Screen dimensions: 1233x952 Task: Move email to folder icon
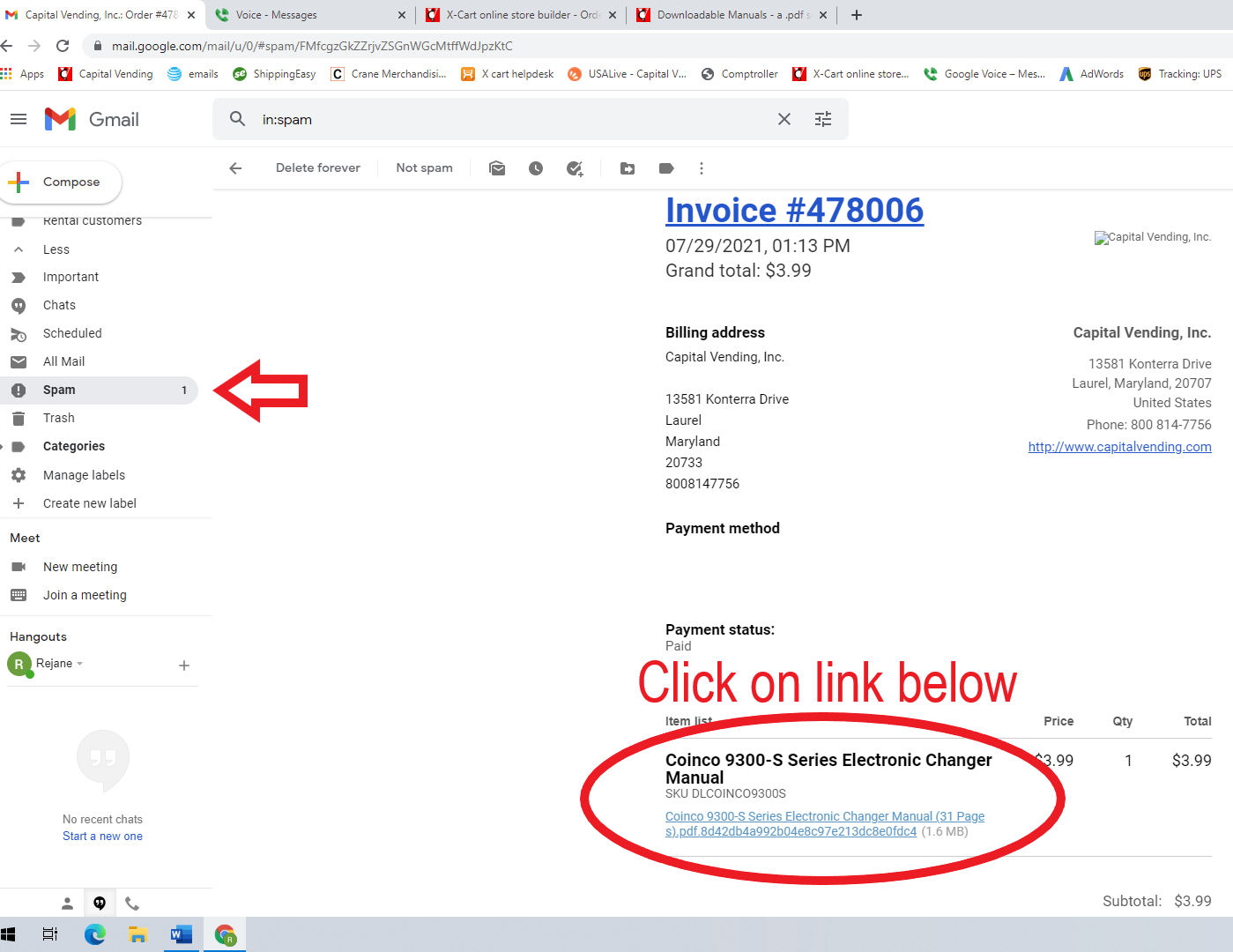coord(628,168)
